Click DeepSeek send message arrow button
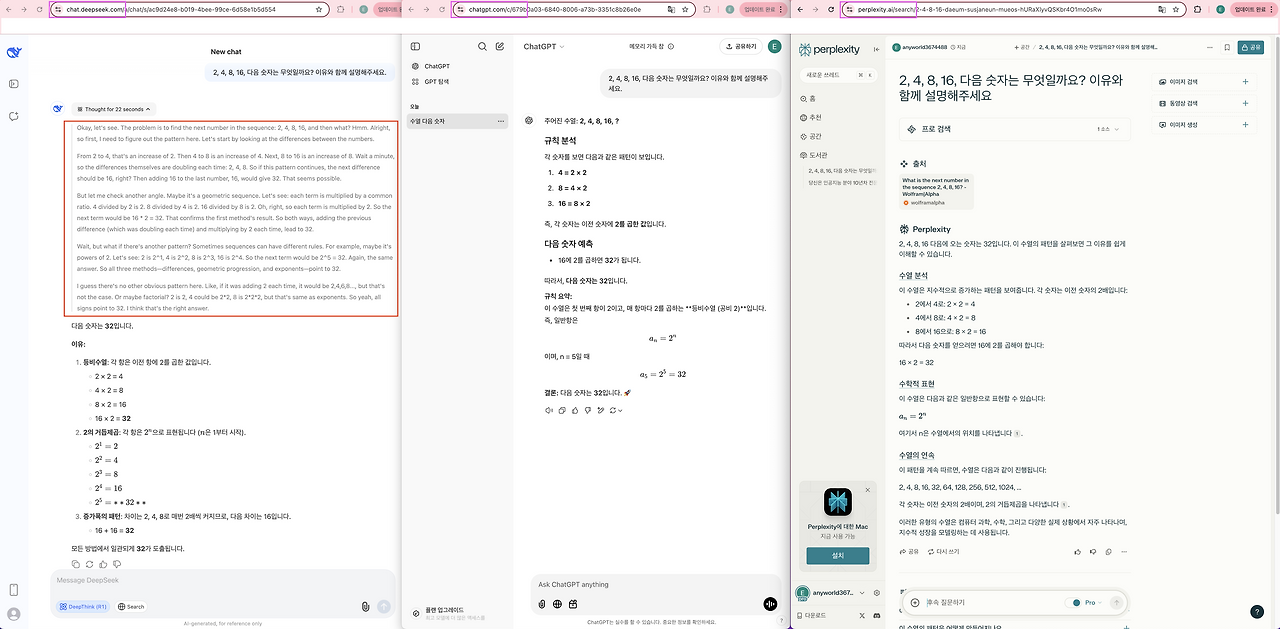 pyautogui.click(x=384, y=606)
